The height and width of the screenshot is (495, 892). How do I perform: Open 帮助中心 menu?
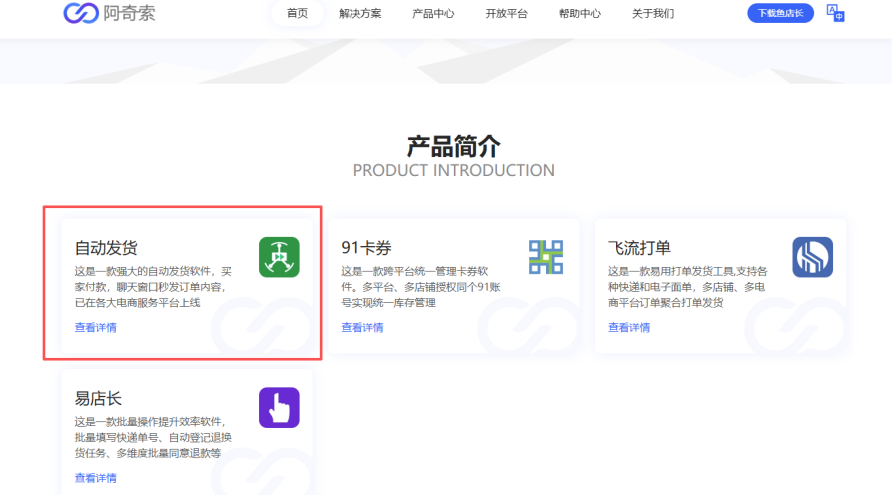click(x=580, y=13)
